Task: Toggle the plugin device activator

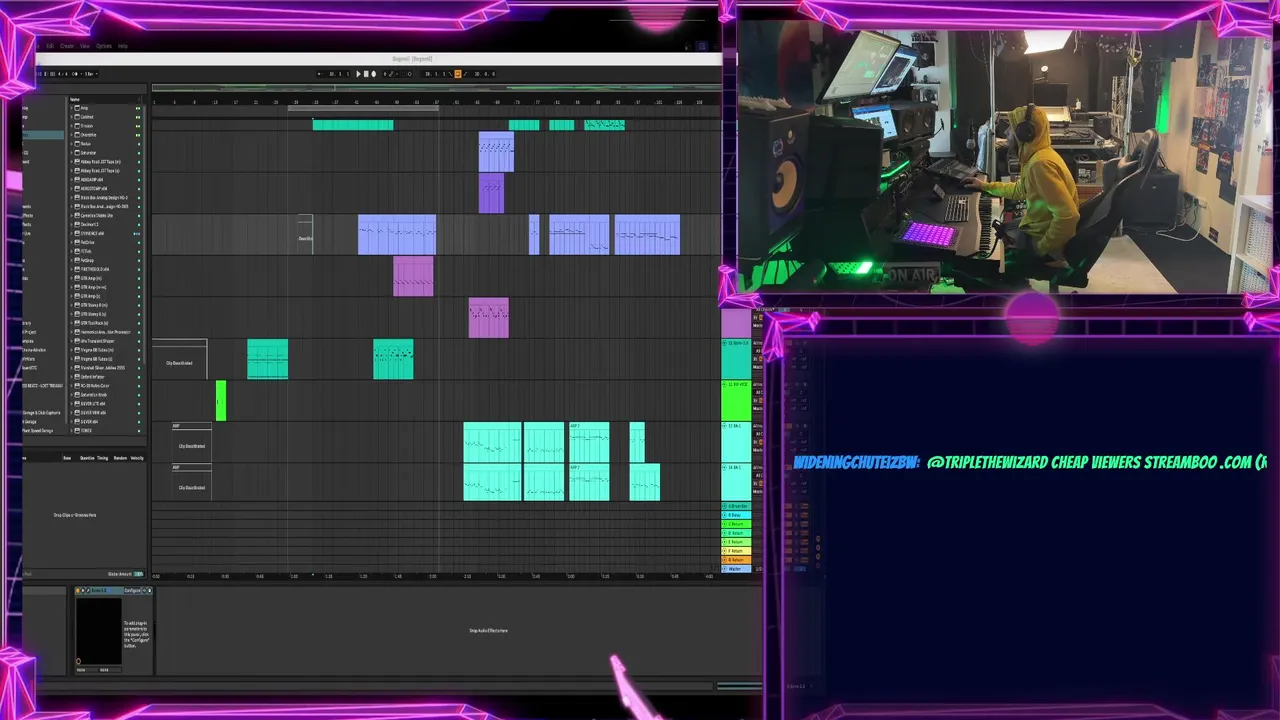Action: pyautogui.click(x=80, y=591)
